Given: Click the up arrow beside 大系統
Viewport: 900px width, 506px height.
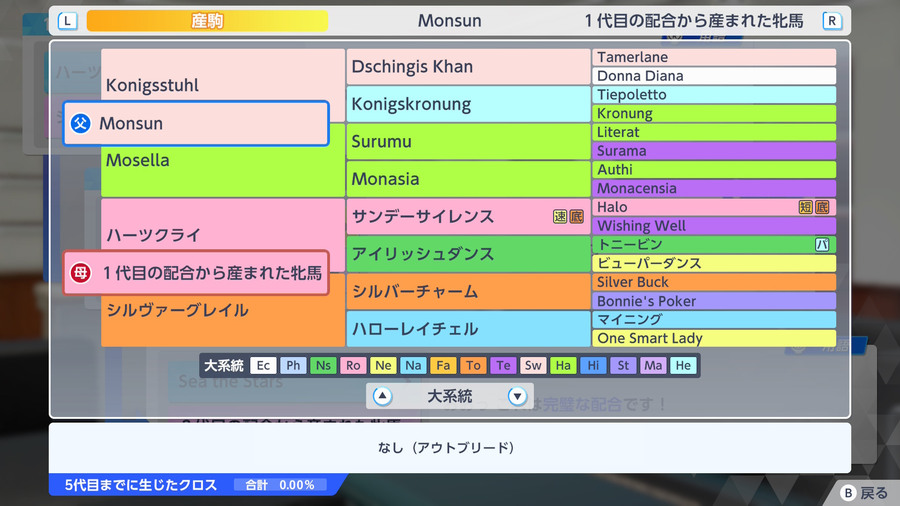Looking at the screenshot, I should [x=382, y=396].
